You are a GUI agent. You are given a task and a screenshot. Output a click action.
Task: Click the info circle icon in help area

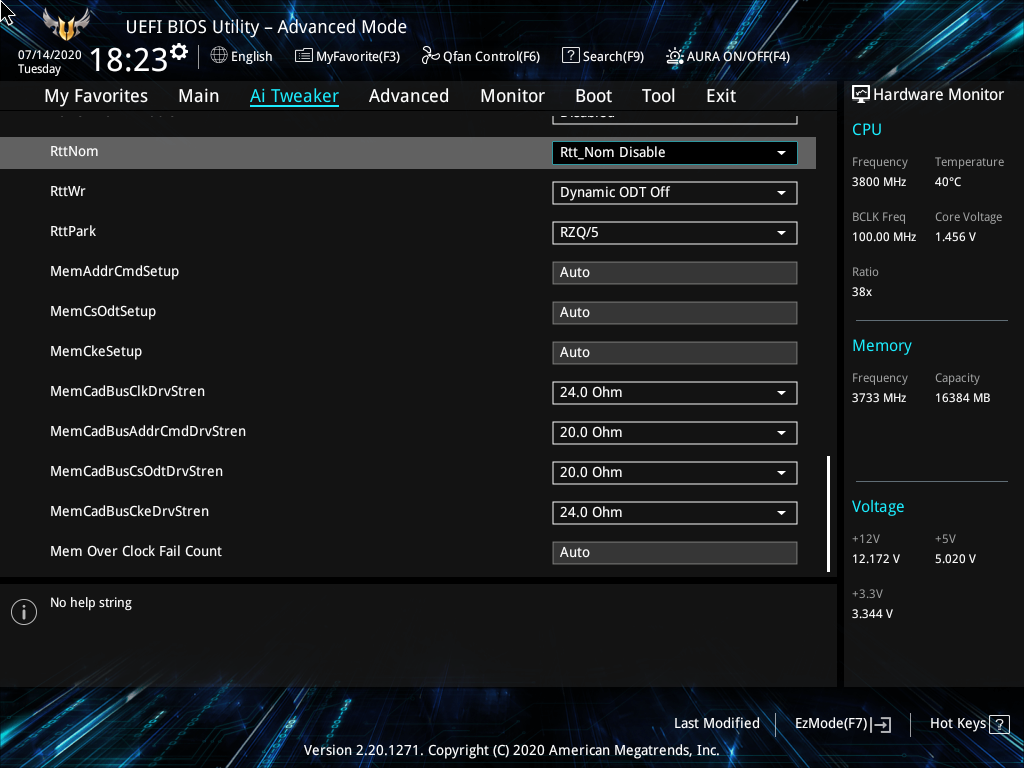24,612
